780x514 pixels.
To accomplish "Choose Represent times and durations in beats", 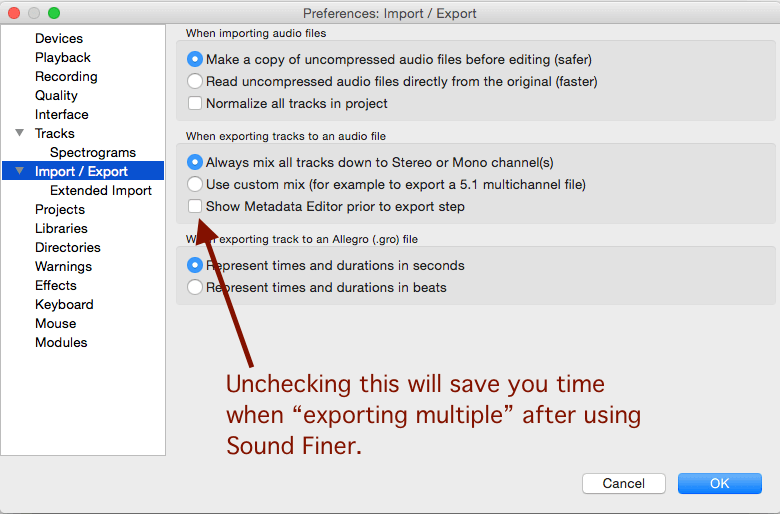I will tap(195, 287).
